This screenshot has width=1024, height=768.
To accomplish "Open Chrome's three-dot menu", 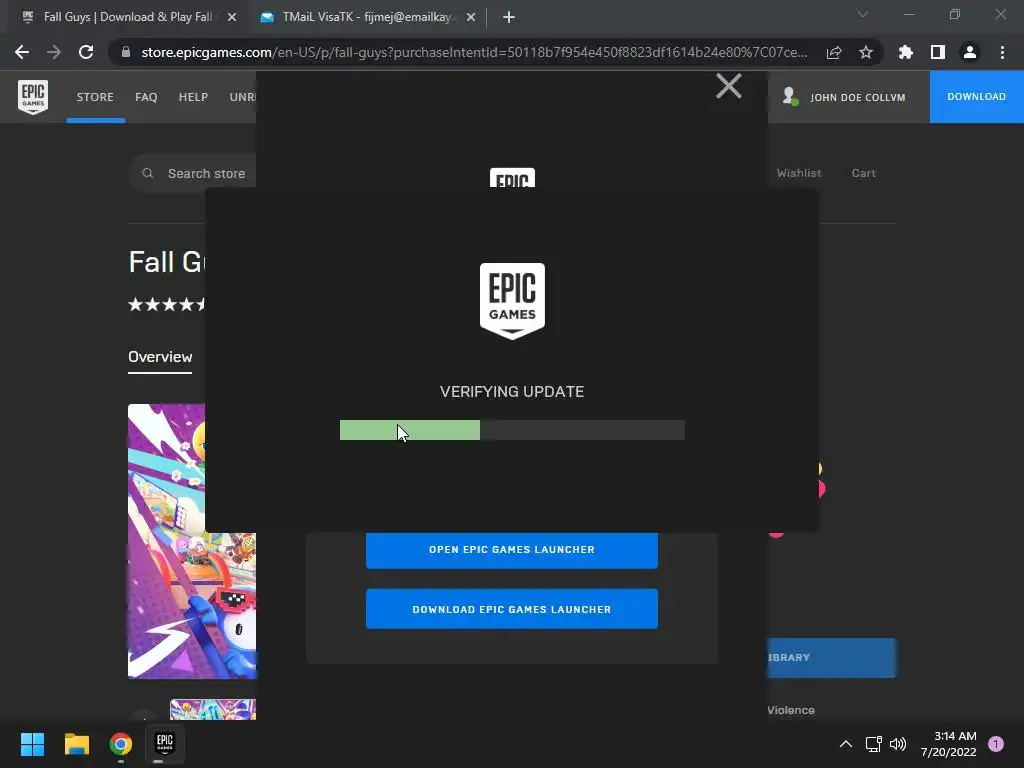I will point(1002,52).
